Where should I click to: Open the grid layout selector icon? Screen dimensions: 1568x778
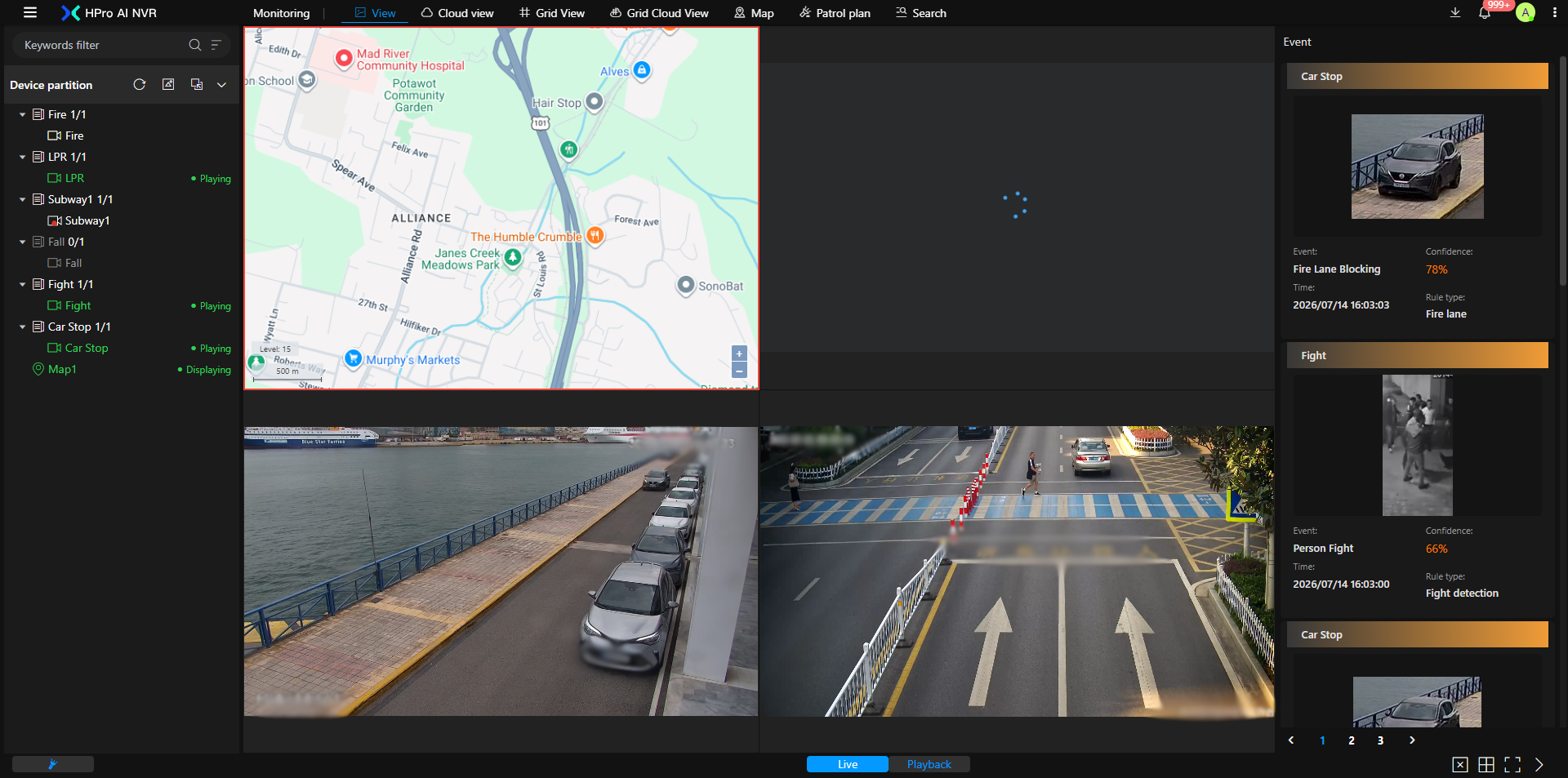click(x=1486, y=764)
